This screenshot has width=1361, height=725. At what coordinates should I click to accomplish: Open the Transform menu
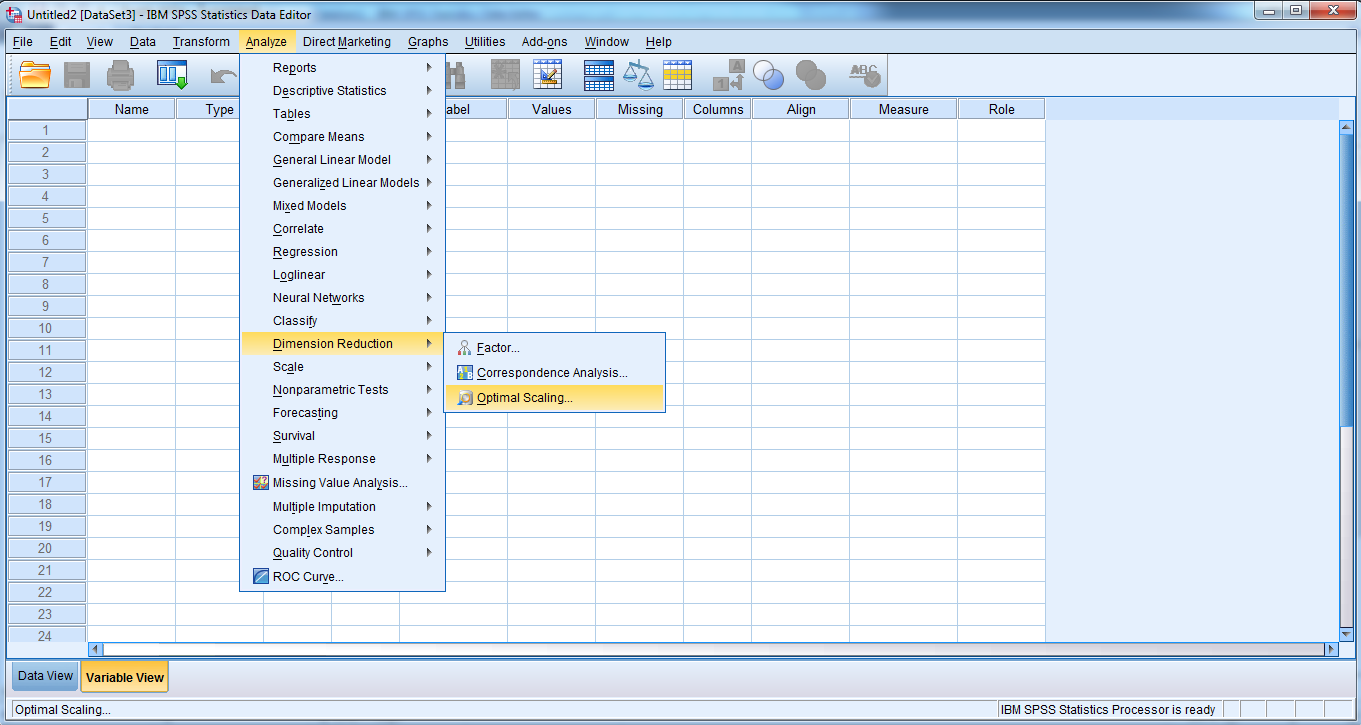201,42
